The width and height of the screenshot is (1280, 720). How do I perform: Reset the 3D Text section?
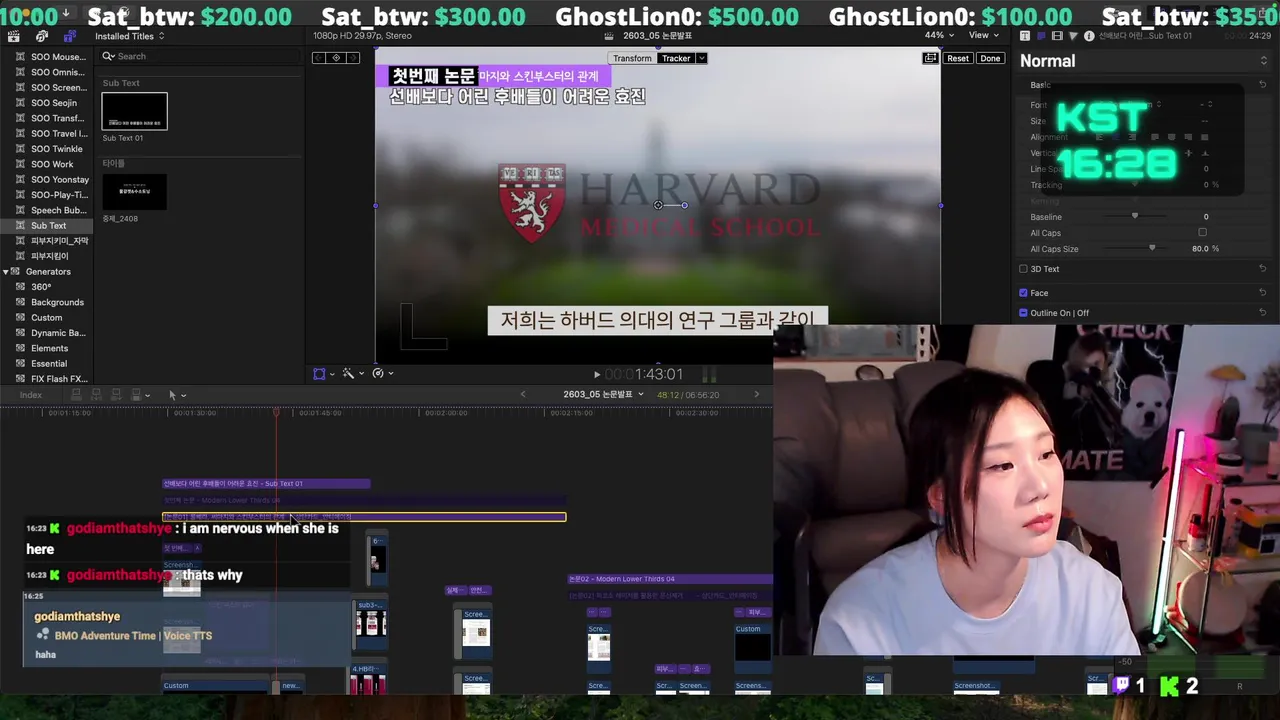pos(1262,269)
